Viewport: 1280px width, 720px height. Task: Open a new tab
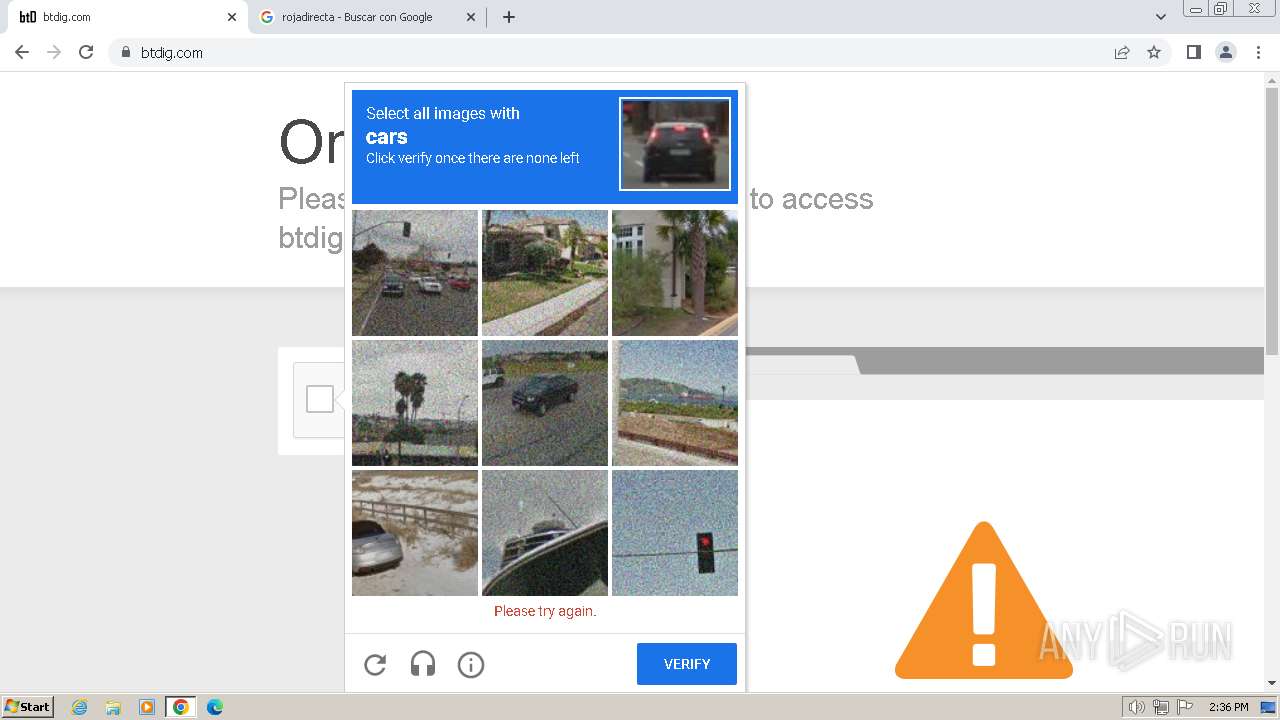click(x=509, y=17)
